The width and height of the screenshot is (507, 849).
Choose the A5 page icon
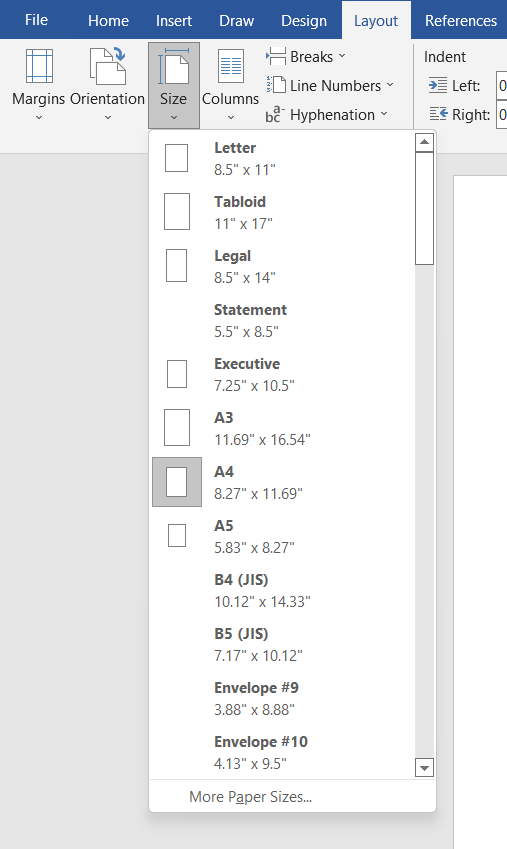[177, 535]
